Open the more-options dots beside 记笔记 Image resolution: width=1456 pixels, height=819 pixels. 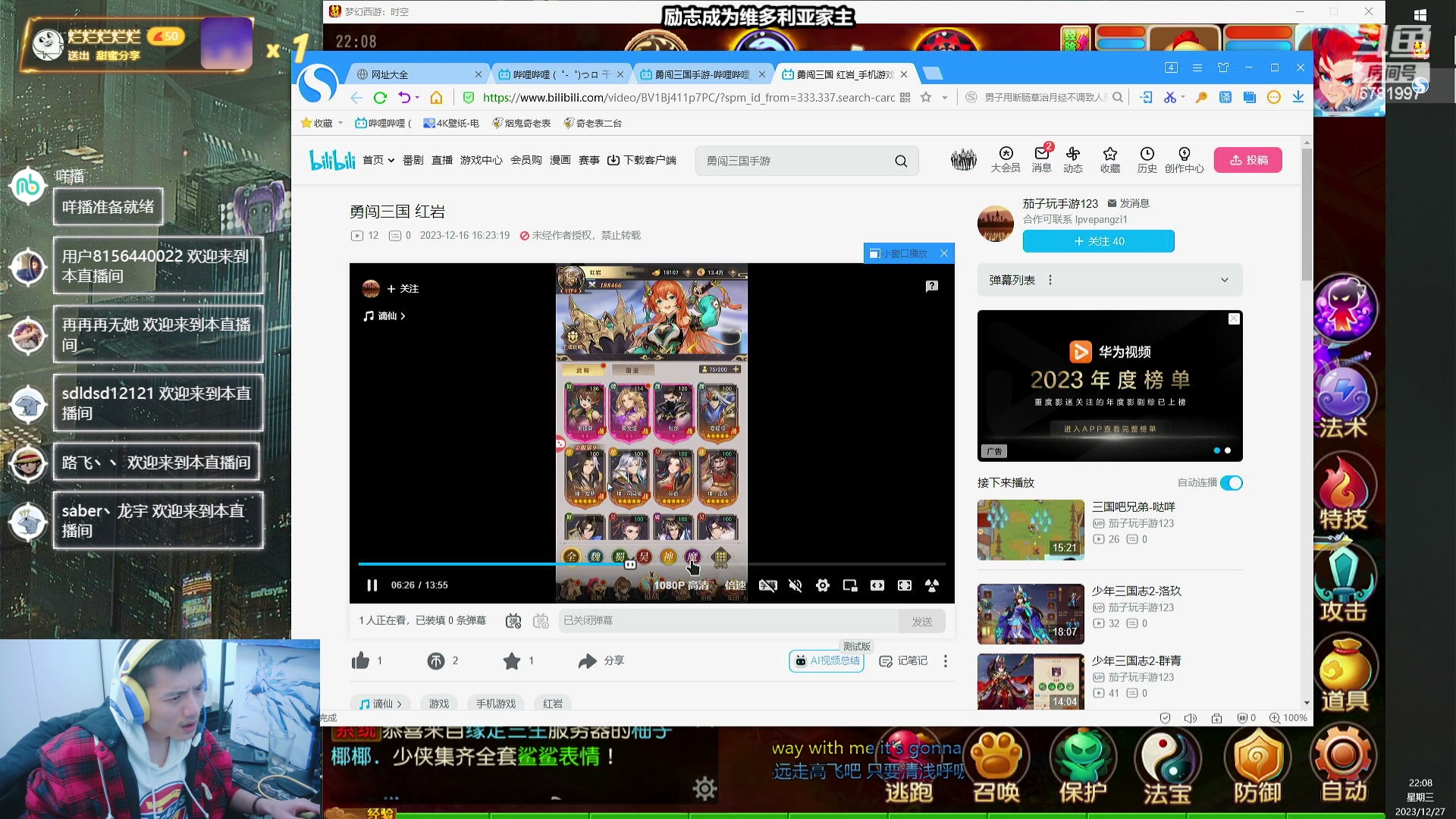pyautogui.click(x=945, y=661)
